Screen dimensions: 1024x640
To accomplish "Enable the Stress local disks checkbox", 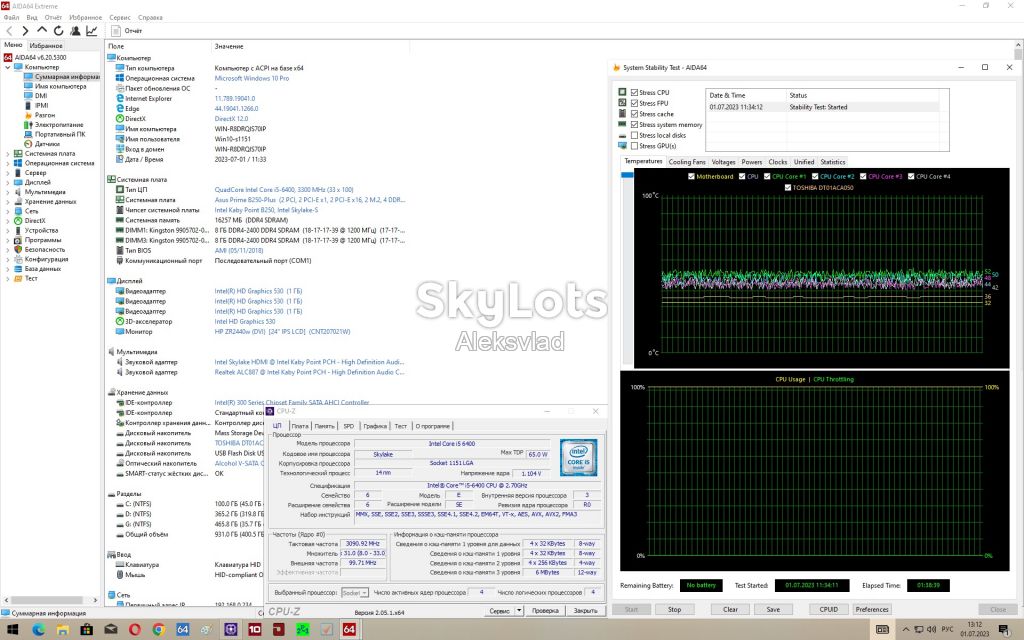I will pos(634,135).
